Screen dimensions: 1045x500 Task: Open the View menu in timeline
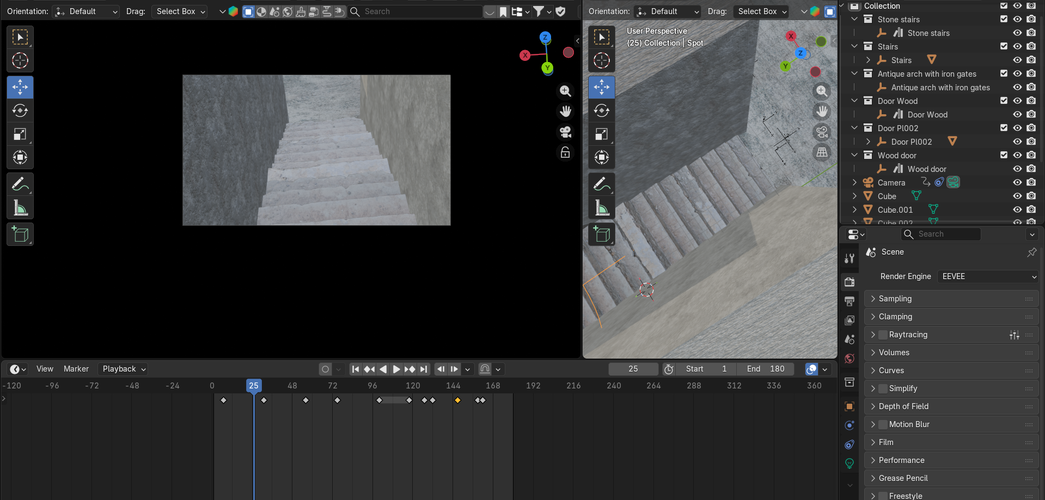pyautogui.click(x=45, y=369)
